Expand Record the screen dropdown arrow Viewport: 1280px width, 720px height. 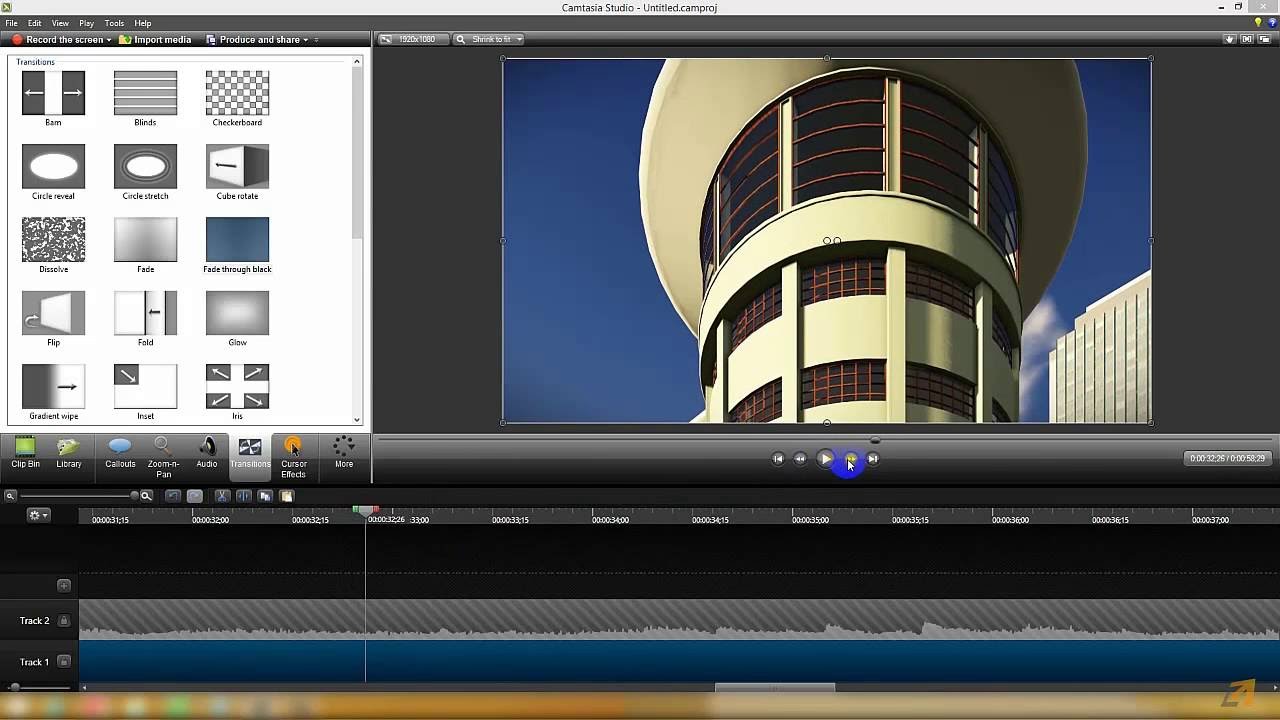click(109, 40)
